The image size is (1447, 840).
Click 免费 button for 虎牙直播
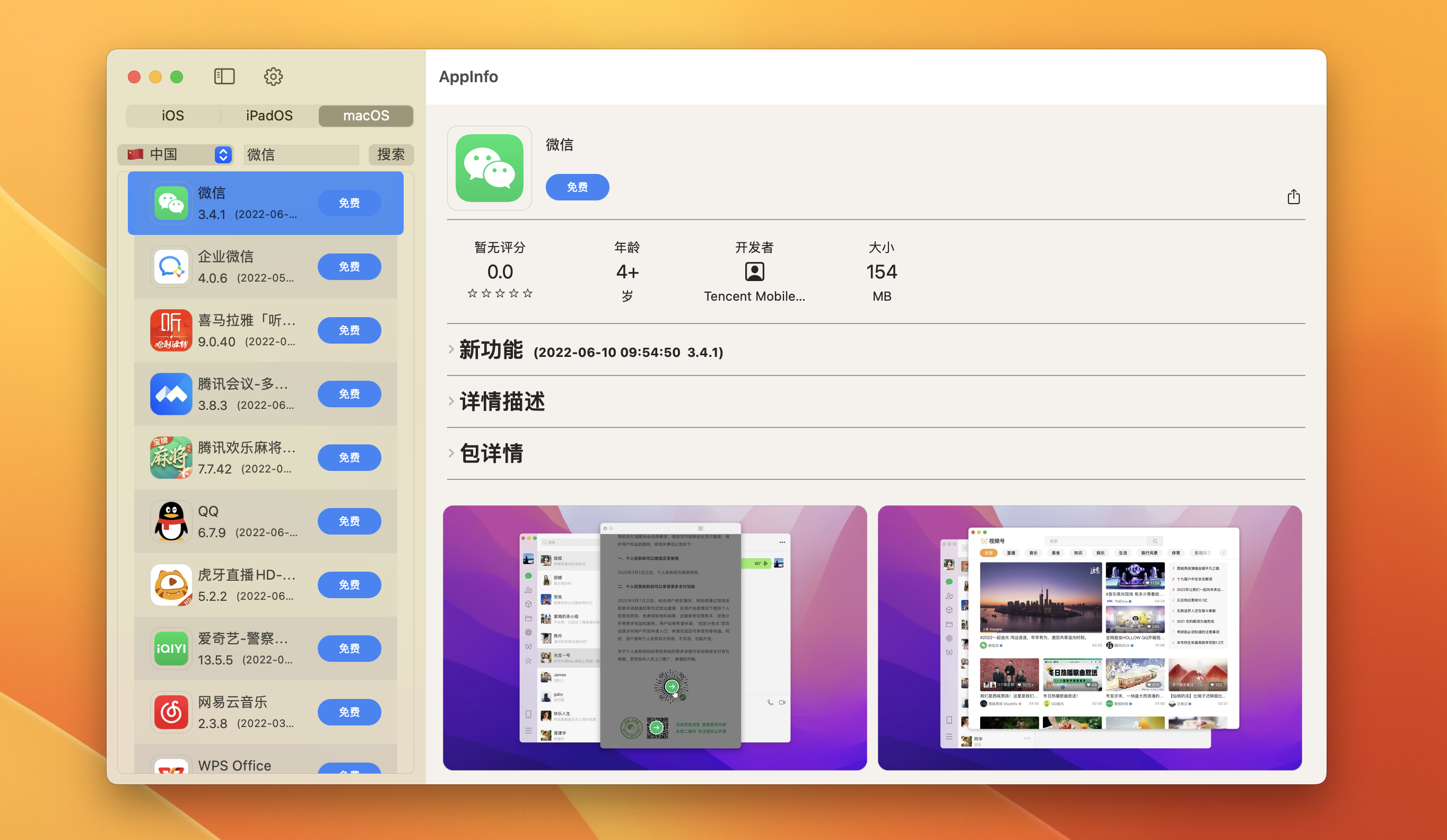pyautogui.click(x=349, y=585)
